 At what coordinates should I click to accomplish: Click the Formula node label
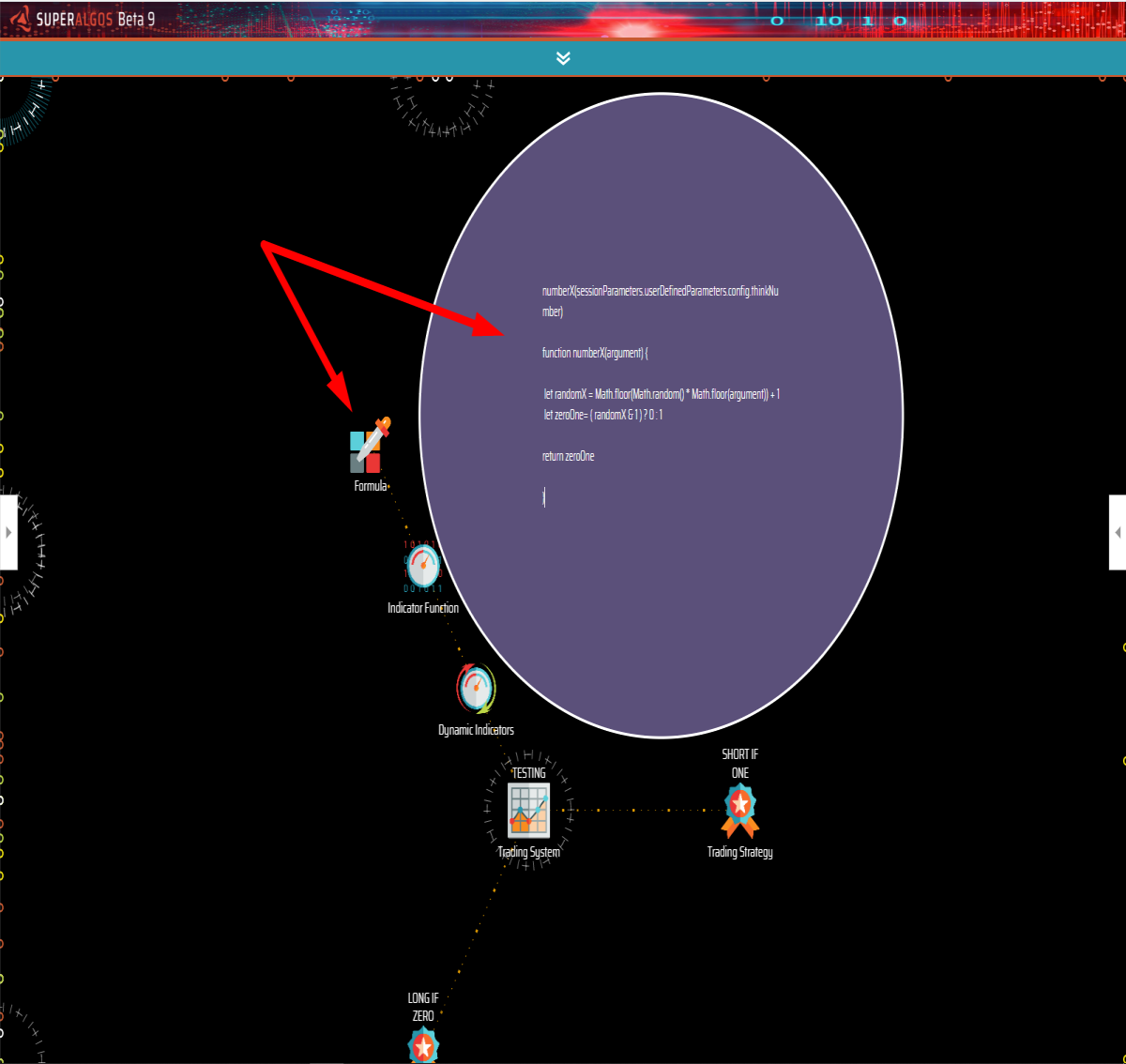click(x=370, y=486)
